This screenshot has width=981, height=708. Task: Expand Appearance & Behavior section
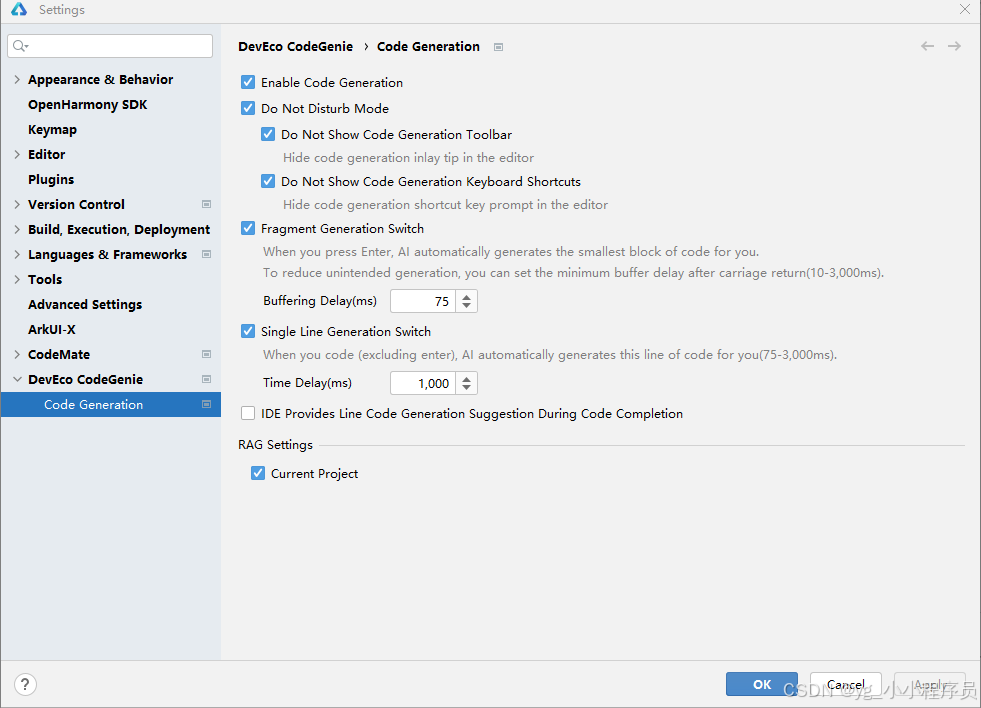(17, 79)
